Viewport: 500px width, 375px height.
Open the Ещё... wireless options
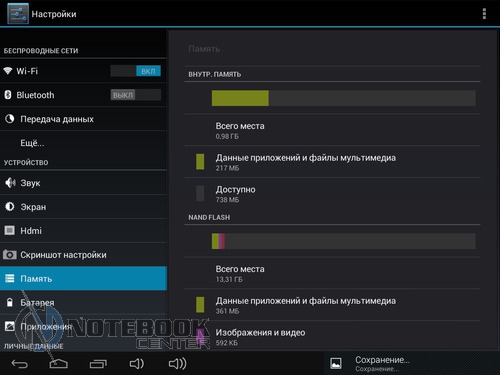[83, 143]
